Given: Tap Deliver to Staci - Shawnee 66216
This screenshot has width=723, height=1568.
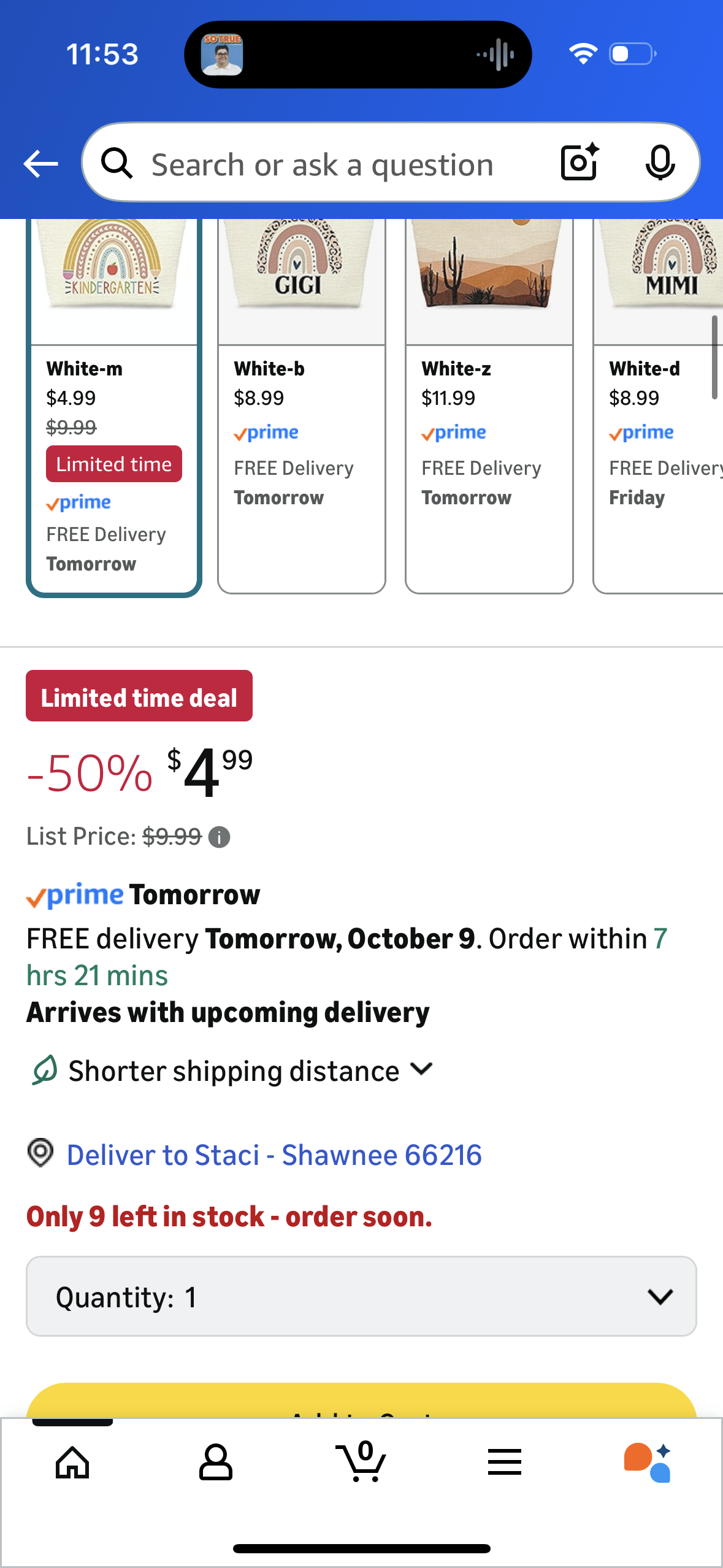Looking at the screenshot, I should click(274, 1155).
